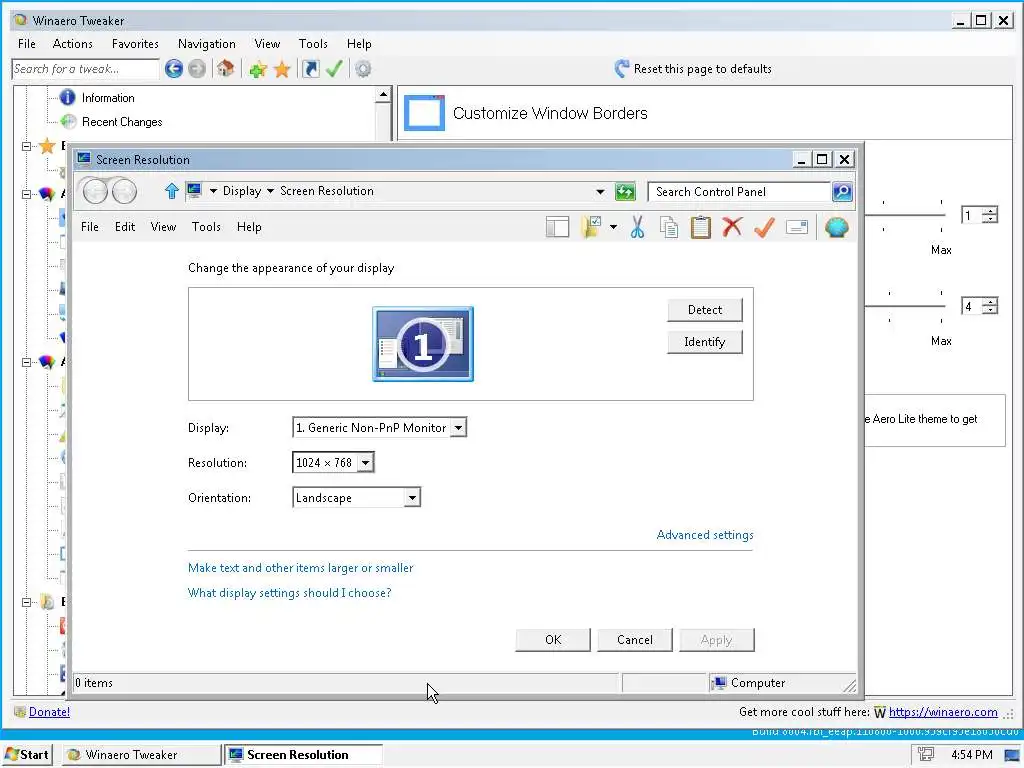Viewport: 1024px width, 768px height.
Task: Go back in Winaero Tweaker toolbar
Action: coord(174,69)
